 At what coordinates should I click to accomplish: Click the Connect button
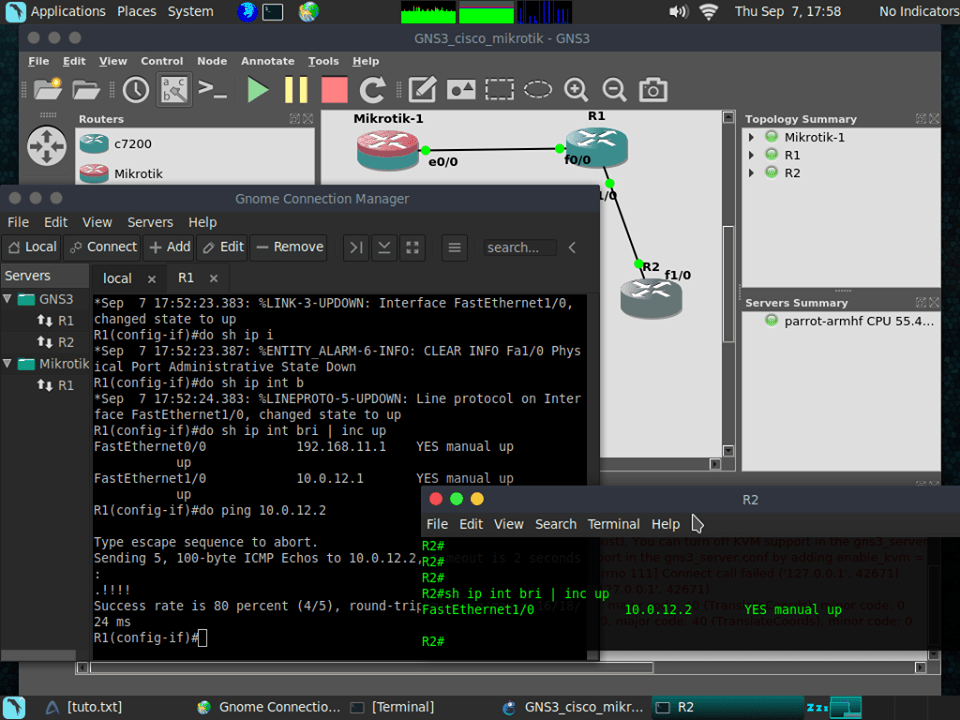tap(102, 247)
